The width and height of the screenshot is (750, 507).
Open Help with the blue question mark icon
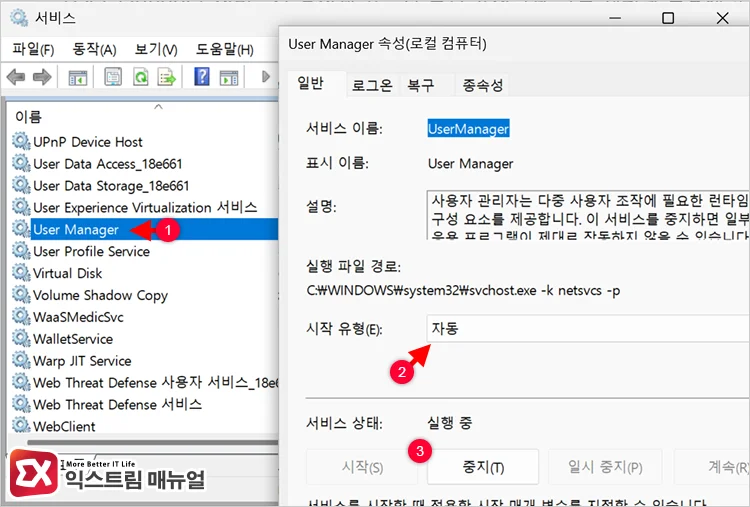point(202,77)
